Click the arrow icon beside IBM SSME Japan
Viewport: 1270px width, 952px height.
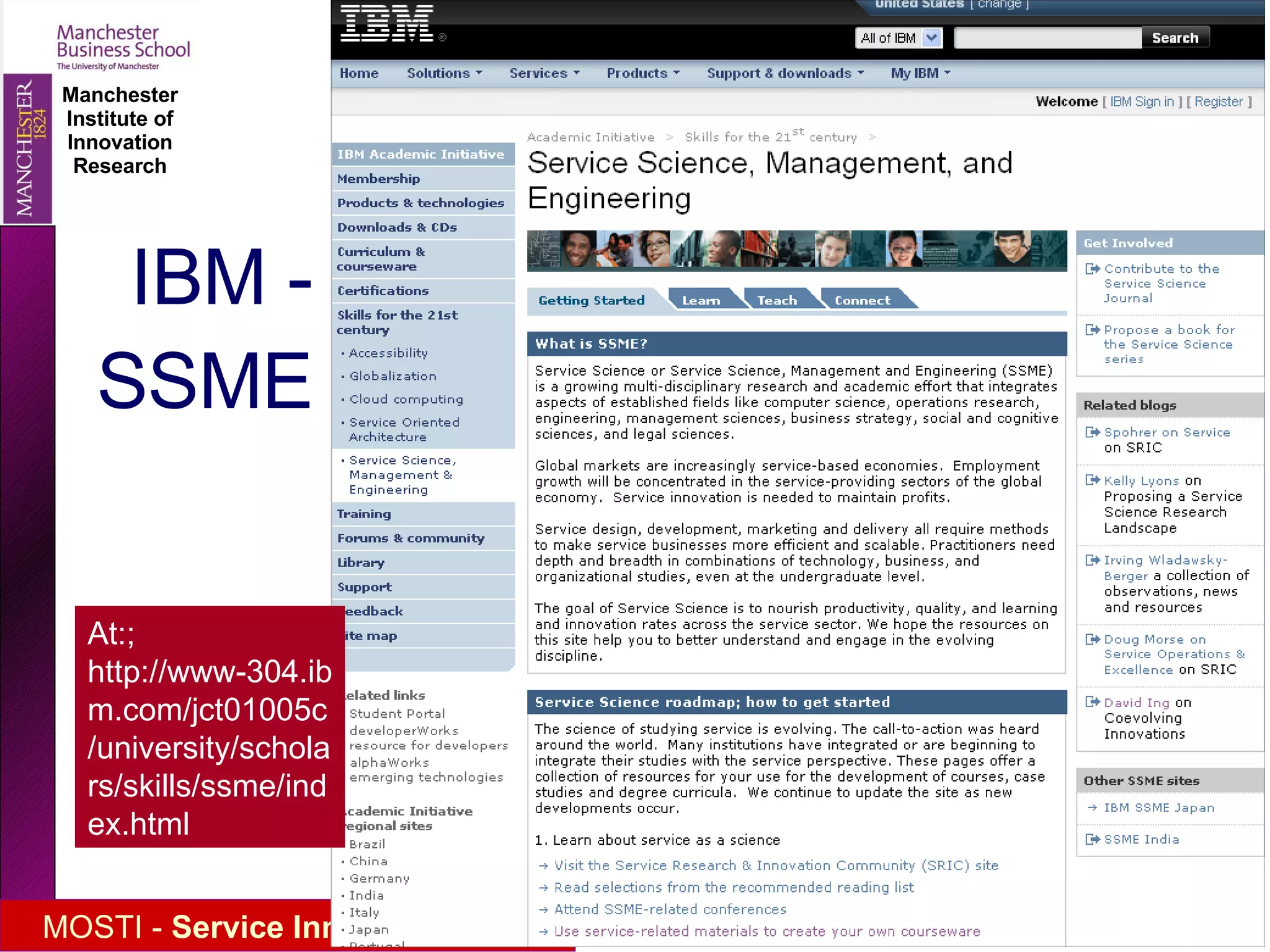(1092, 808)
